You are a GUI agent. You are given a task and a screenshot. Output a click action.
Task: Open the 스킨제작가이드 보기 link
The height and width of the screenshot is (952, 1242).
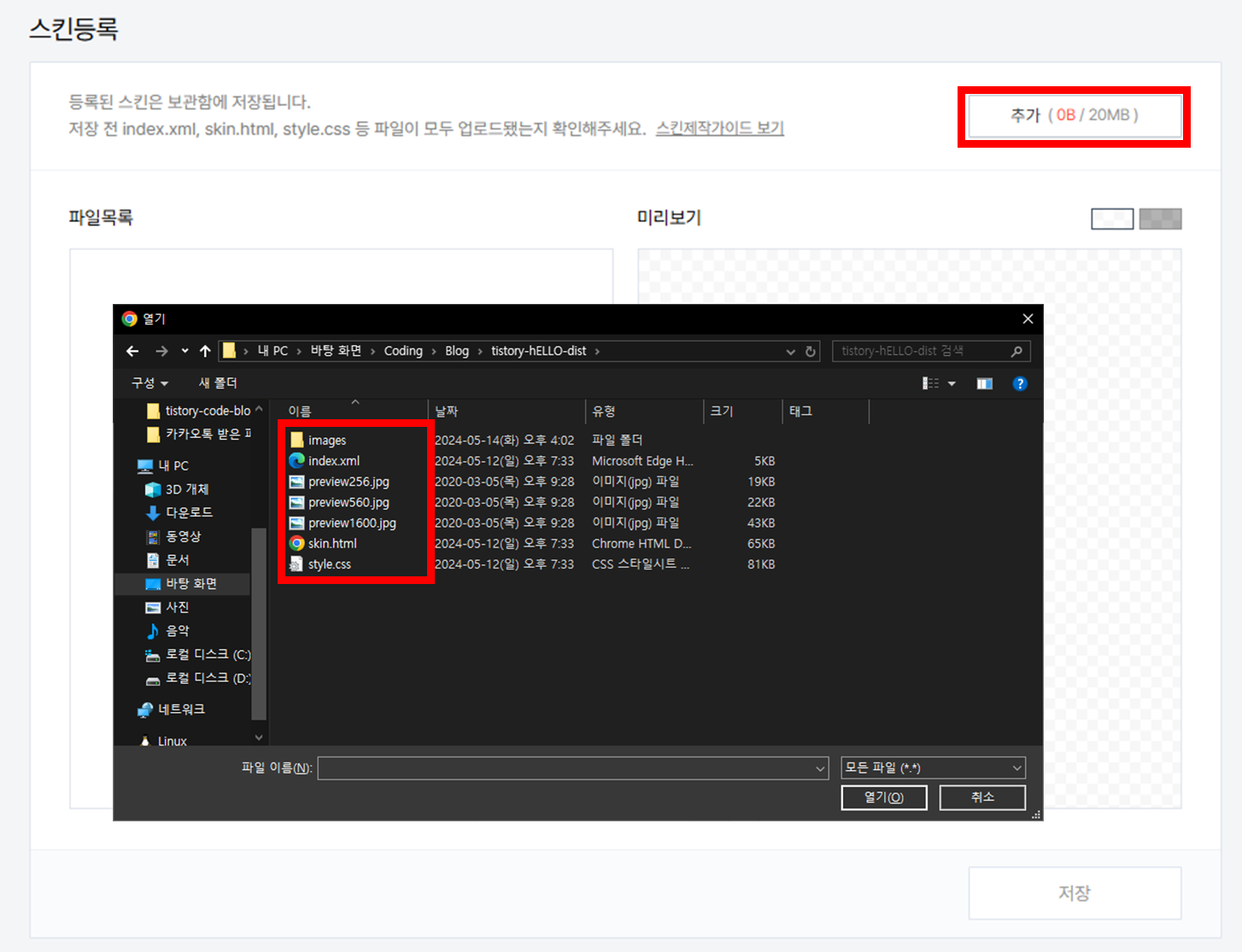click(719, 127)
